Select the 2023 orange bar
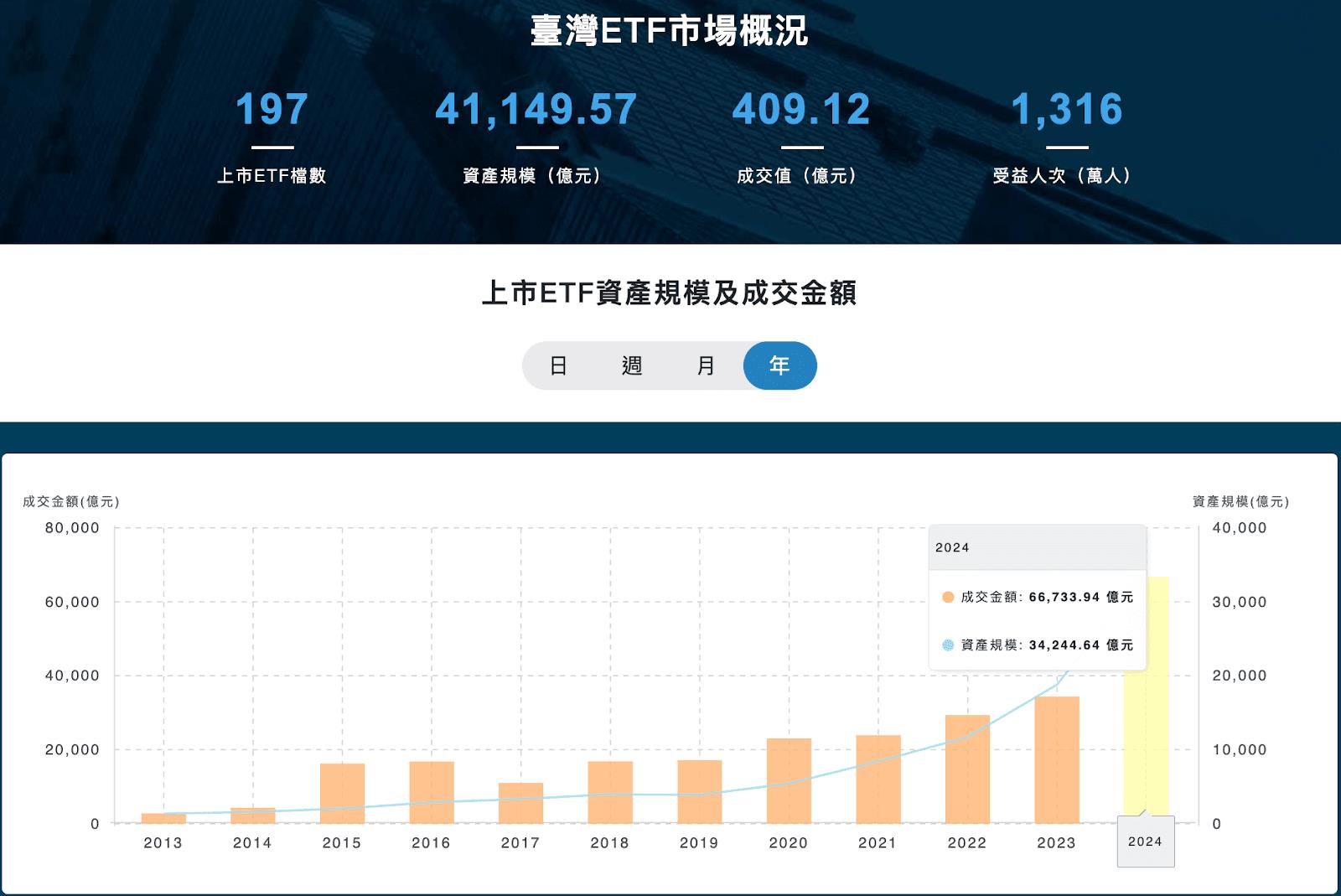Screen dimensions: 1341x896 click(x=1057, y=759)
